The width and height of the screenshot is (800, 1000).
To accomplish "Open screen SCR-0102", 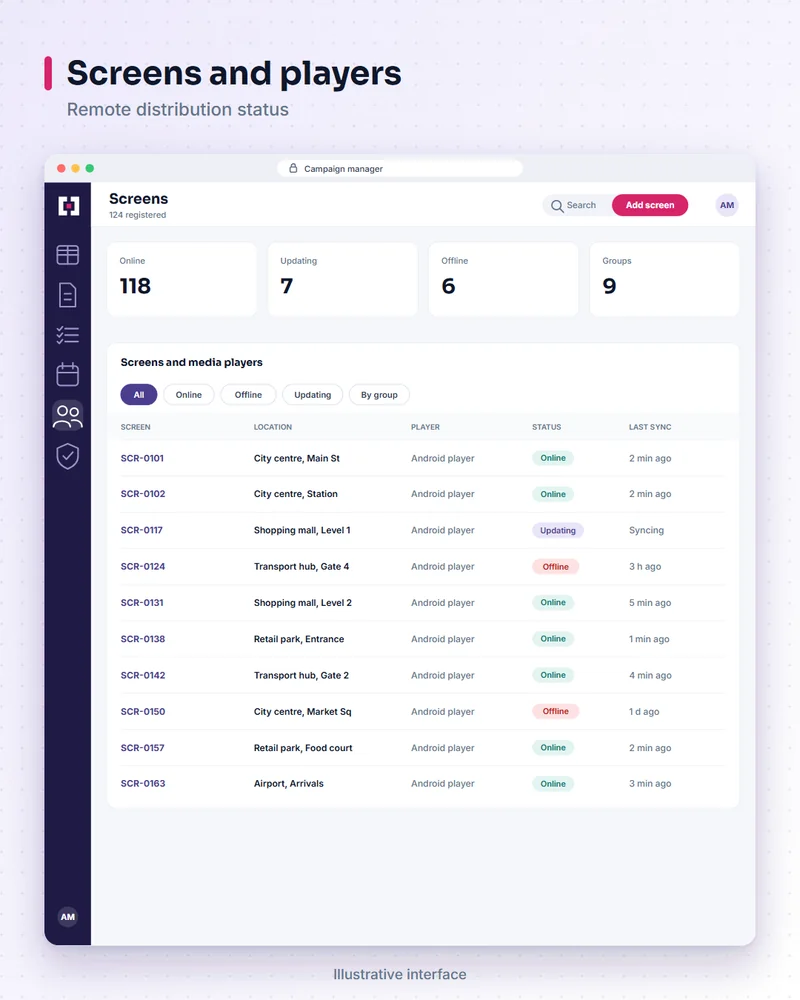I will [143, 494].
